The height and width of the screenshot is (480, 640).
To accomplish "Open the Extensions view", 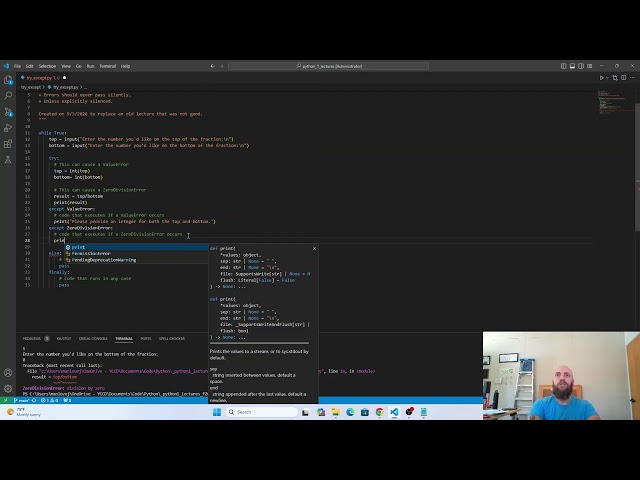I will pyautogui.click(x=8, y=144).
